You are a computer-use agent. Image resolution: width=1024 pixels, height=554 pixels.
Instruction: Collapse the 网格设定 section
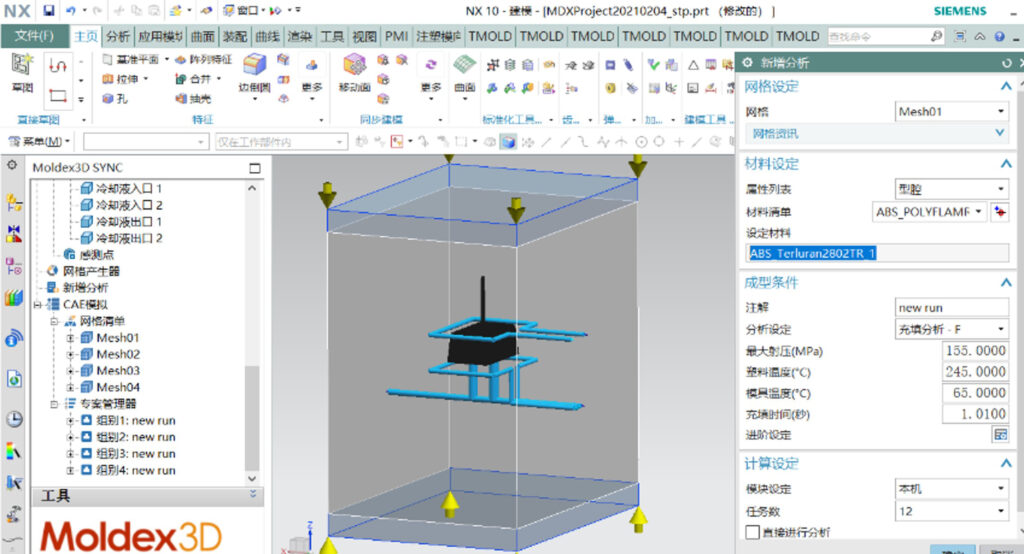1006,86
